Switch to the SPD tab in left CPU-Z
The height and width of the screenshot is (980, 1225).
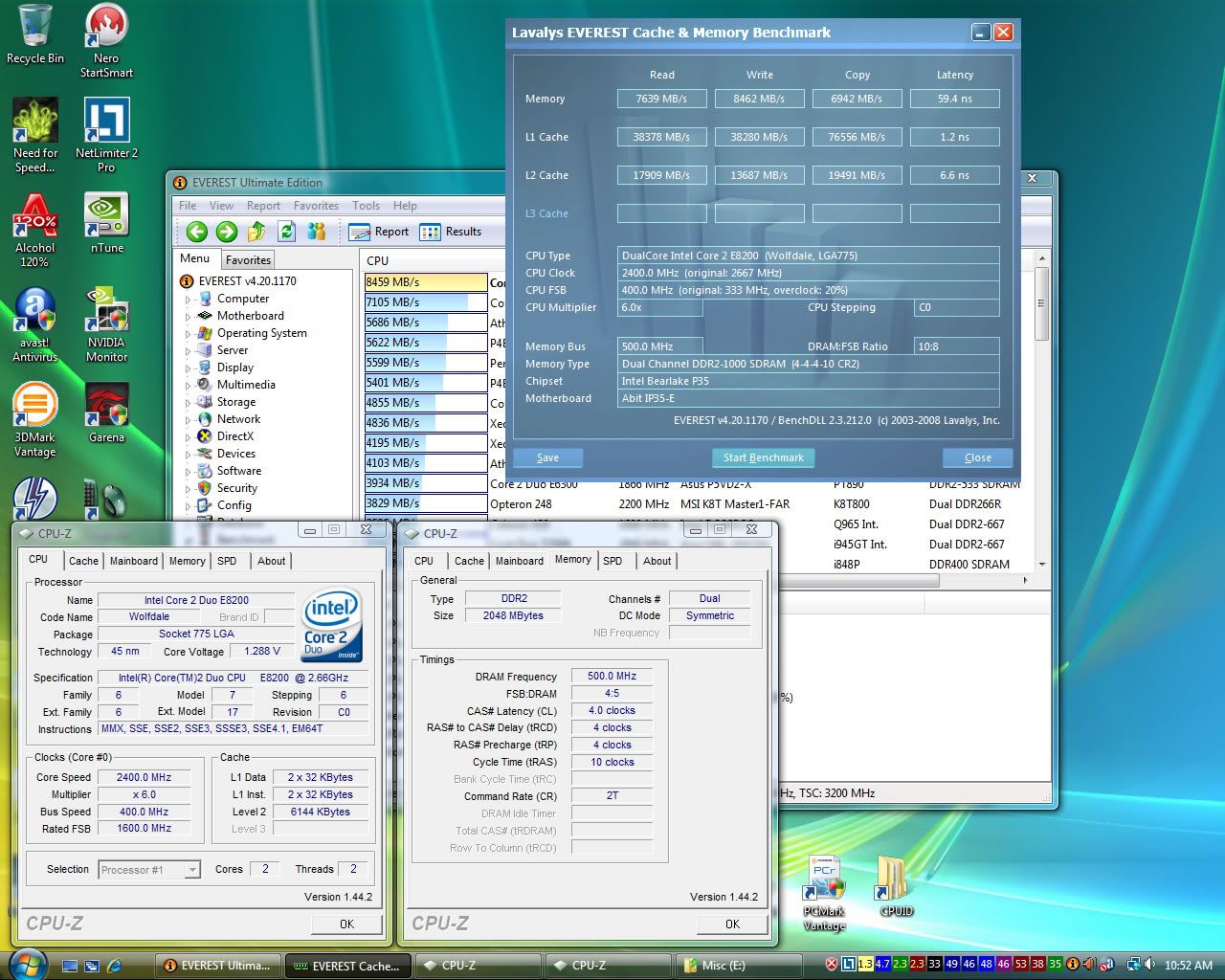[227, 561]
